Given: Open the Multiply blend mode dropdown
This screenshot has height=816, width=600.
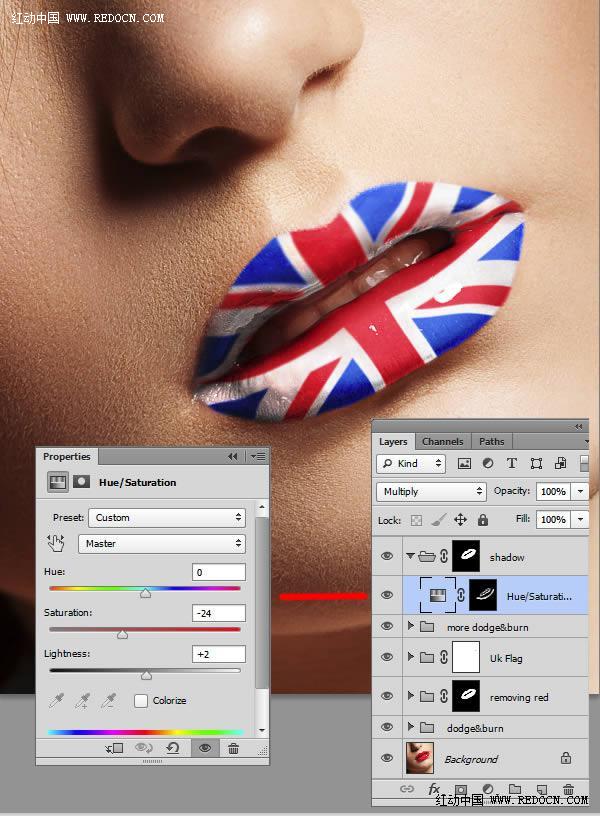Looking at the screenshot, I should [431, 491].
